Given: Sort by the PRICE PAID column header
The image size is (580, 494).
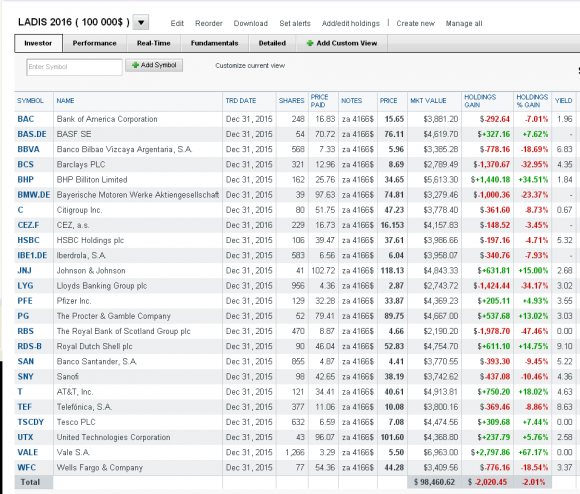Looking at the screenshot, I should (319, 101).
